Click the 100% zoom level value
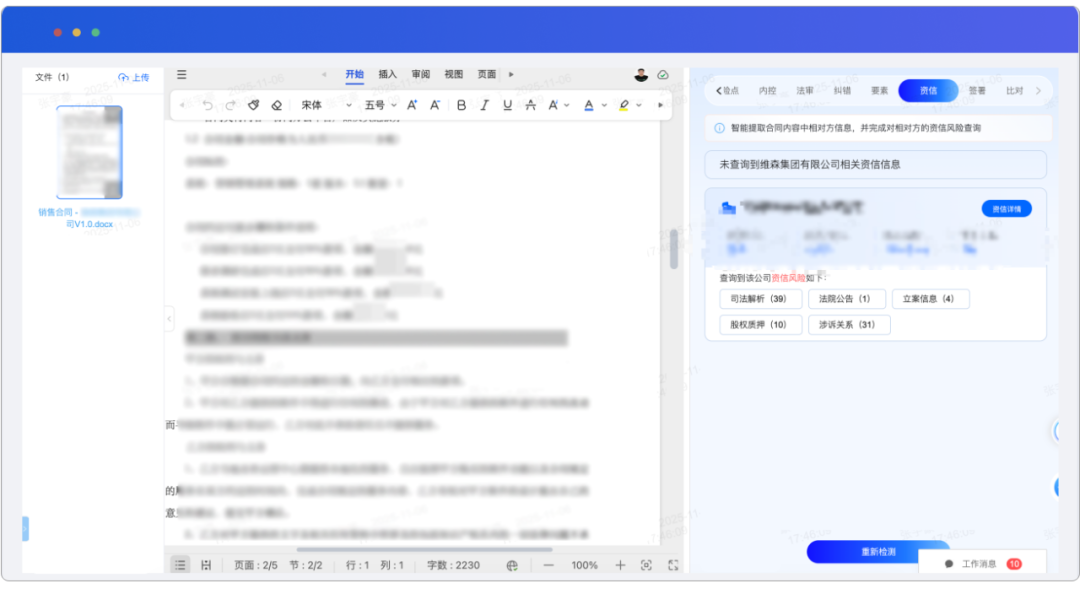 [584, 565]
